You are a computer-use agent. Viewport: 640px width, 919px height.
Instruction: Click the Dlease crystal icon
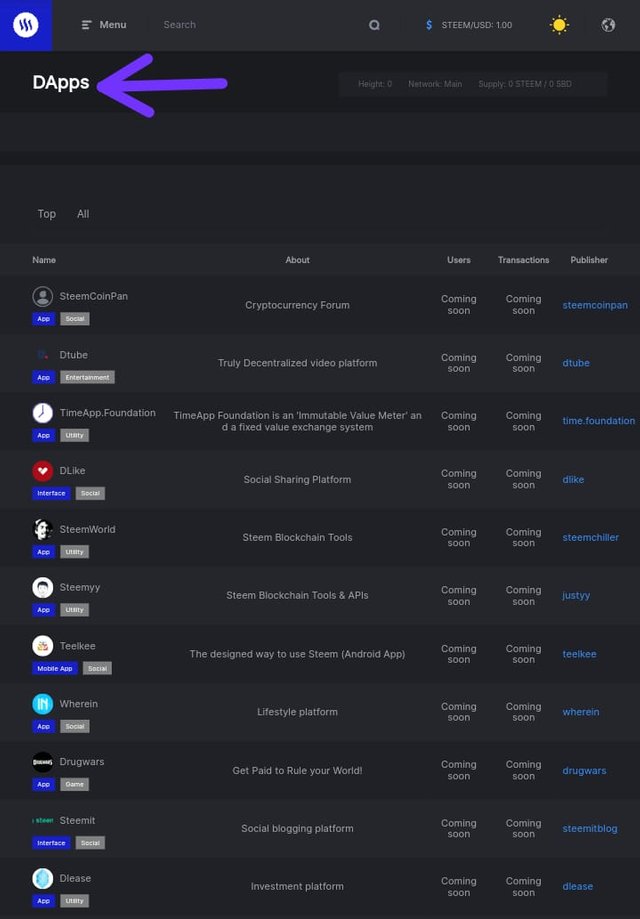43,879
